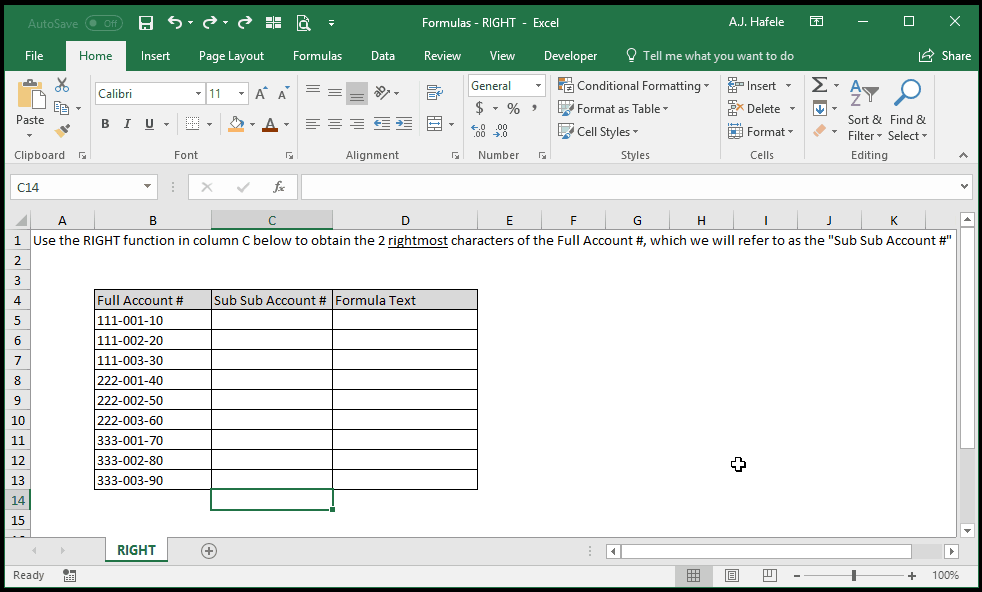Click the AutoSum sigma icon
The width and height of the screenshot is (982, 592).
pyautogui.click(x=819, y=85)
